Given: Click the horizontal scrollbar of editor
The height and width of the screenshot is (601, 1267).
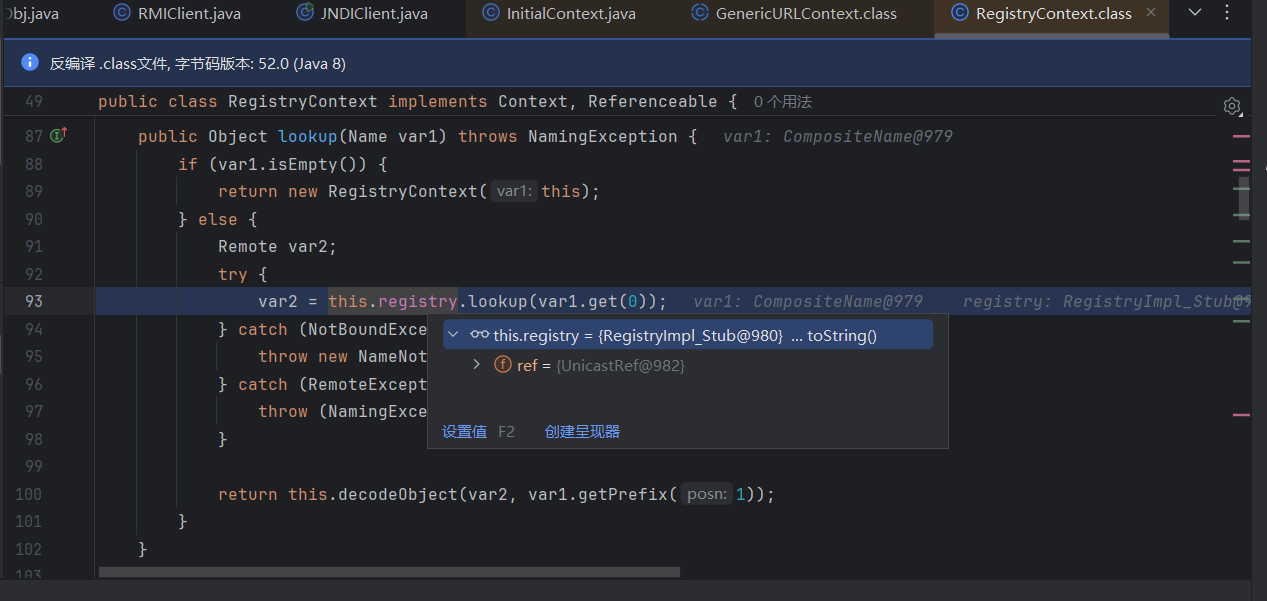Looking at the screenshot, I should [x=389, y=573].
